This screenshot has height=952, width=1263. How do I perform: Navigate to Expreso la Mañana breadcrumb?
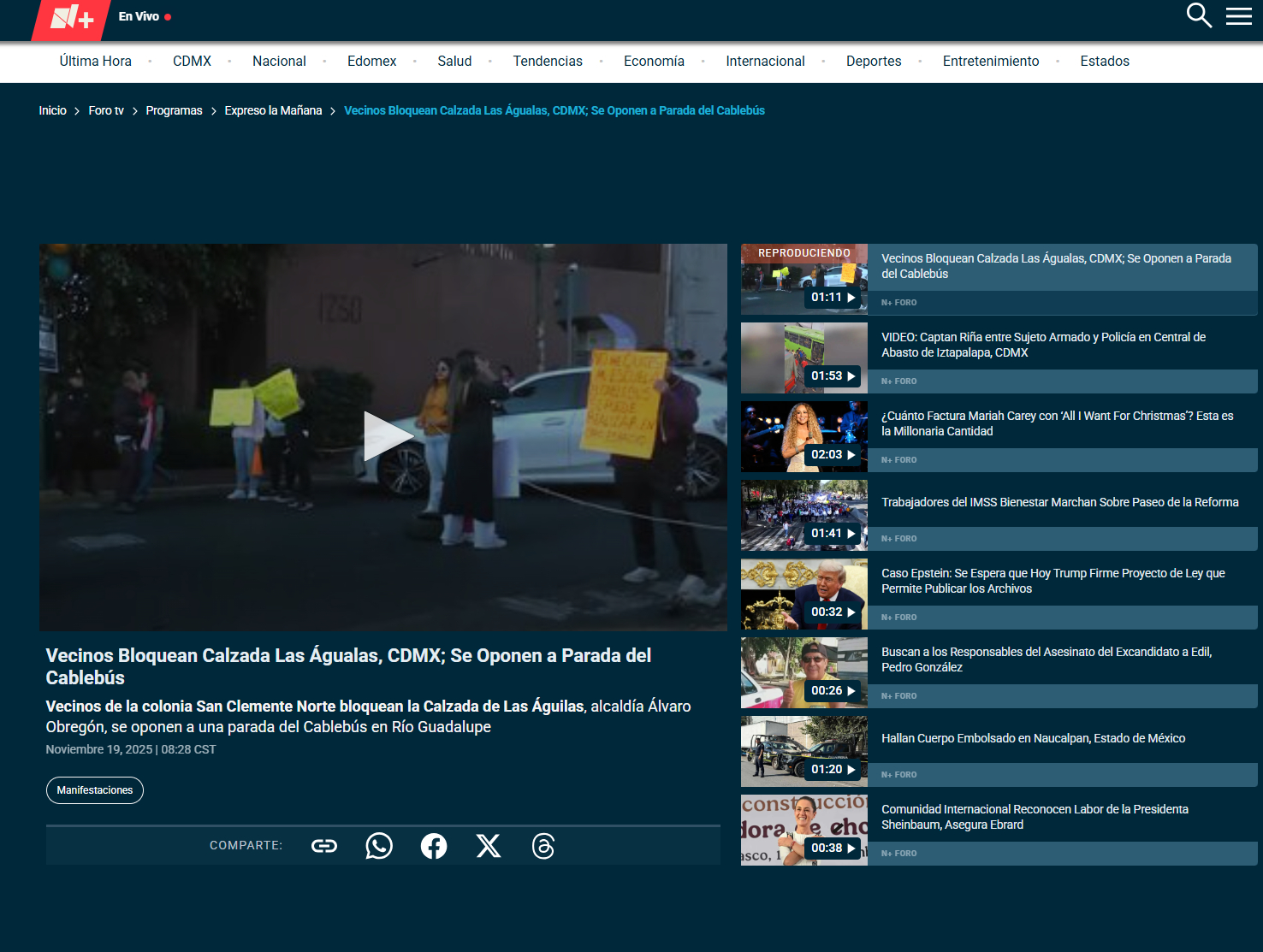273,111
